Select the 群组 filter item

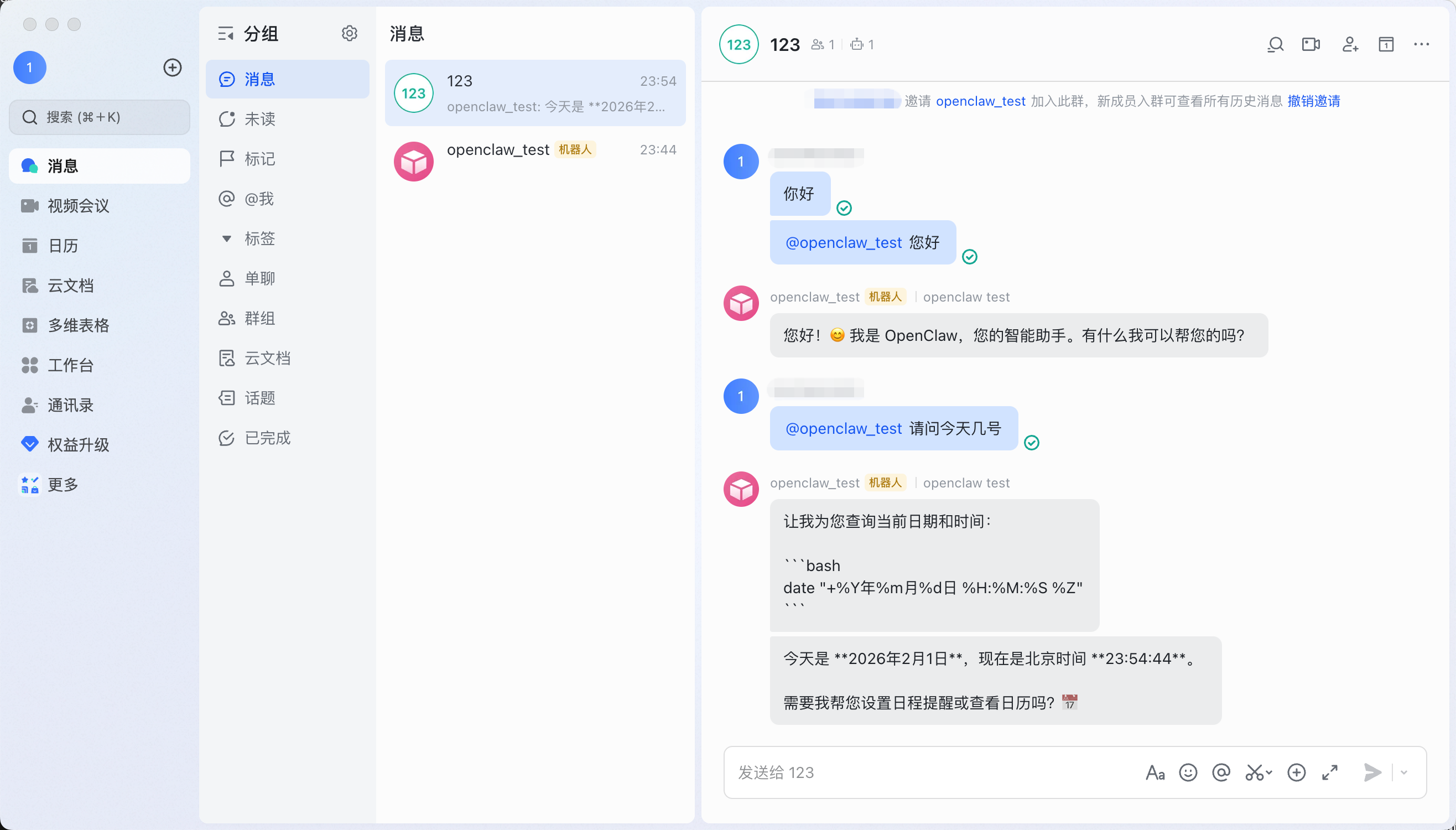coord(259,318)
